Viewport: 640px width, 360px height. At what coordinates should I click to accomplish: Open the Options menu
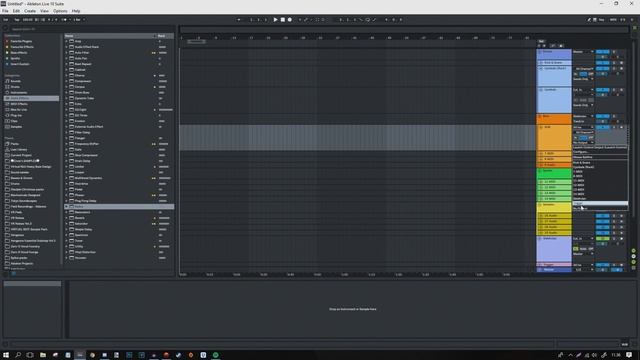[60, 11]
